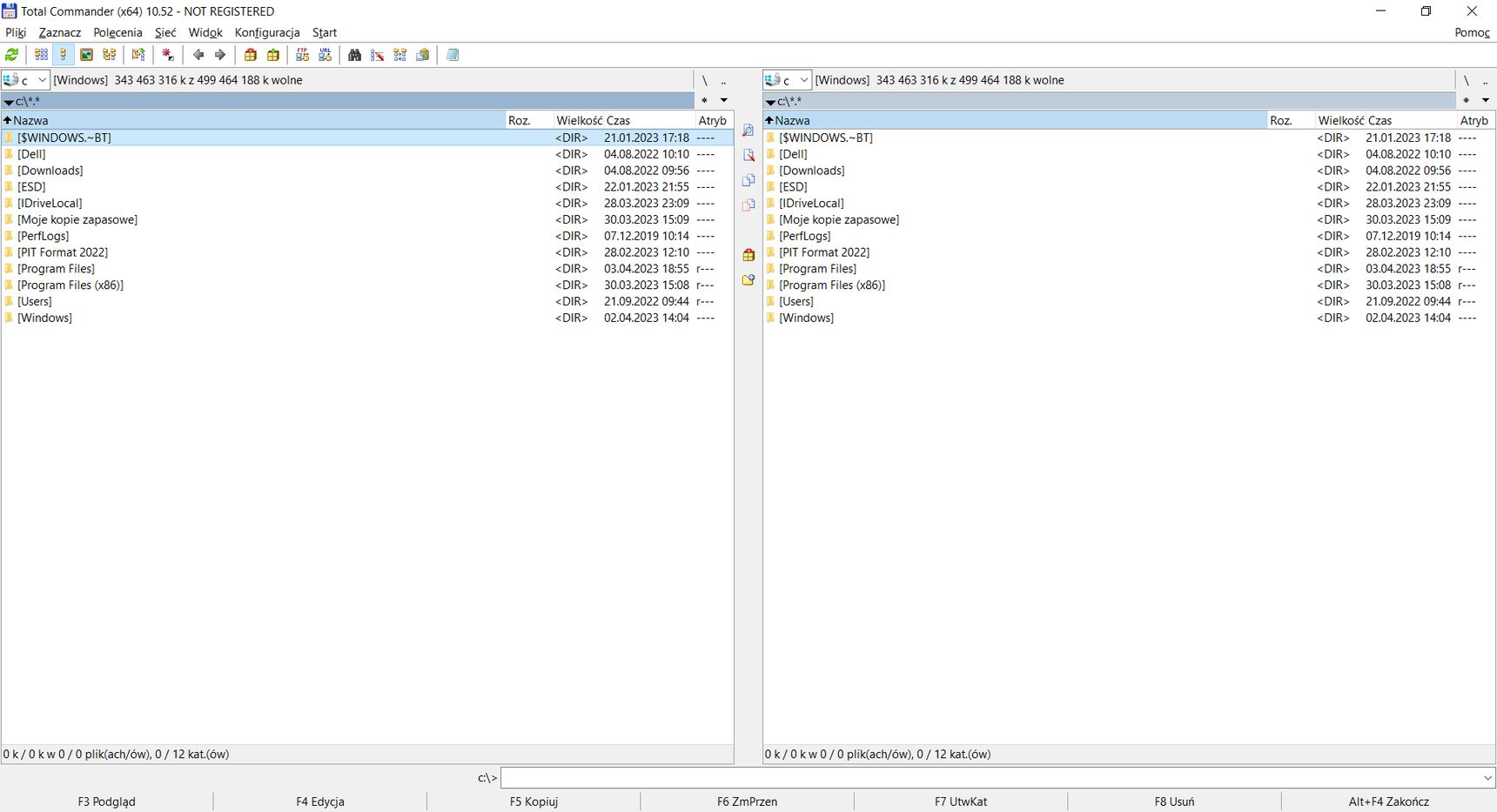Click F6 ZmPrzen button
Screen dimensions: 1497x812
click(748, 802)
